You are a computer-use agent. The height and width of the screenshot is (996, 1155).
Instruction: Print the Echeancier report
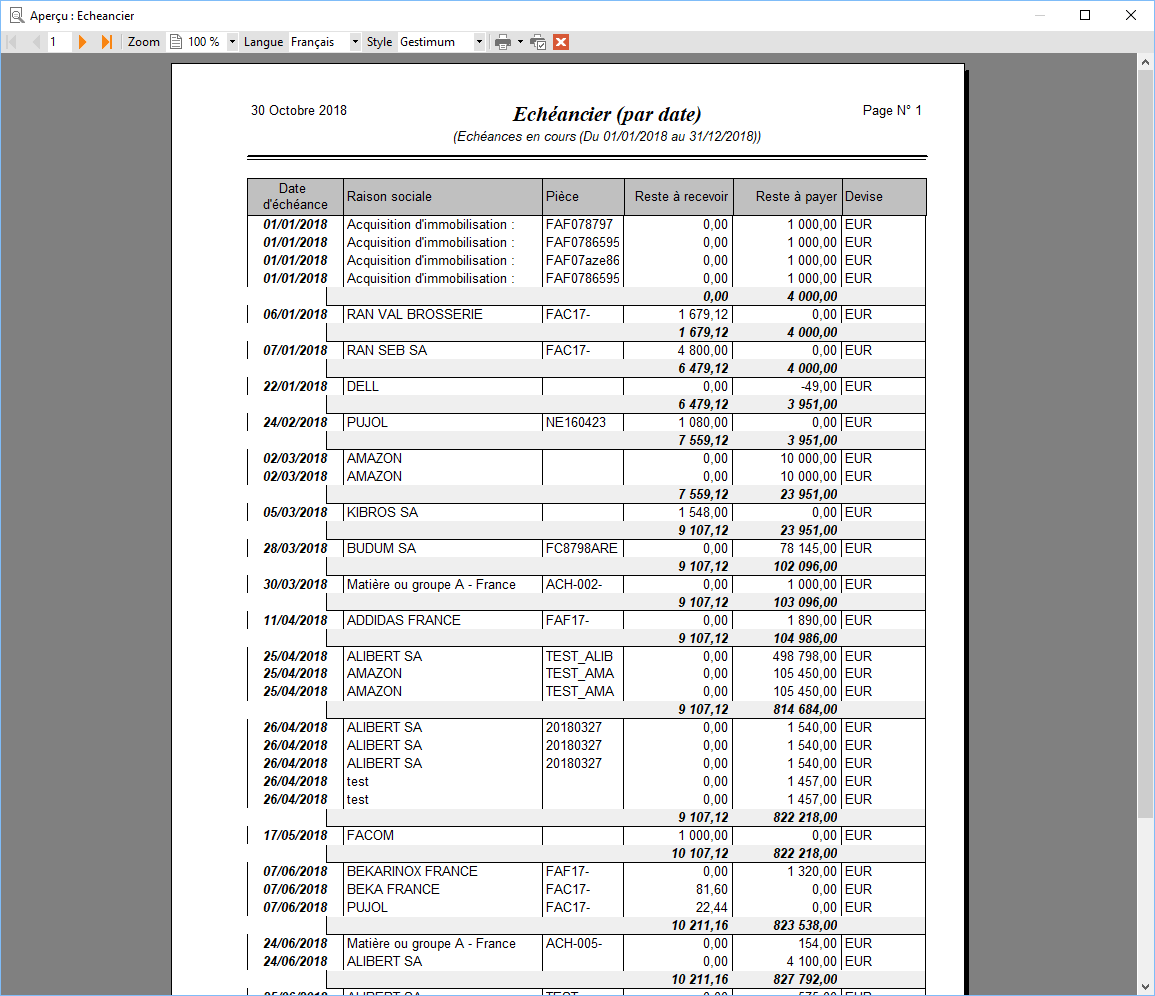[503, 42]
